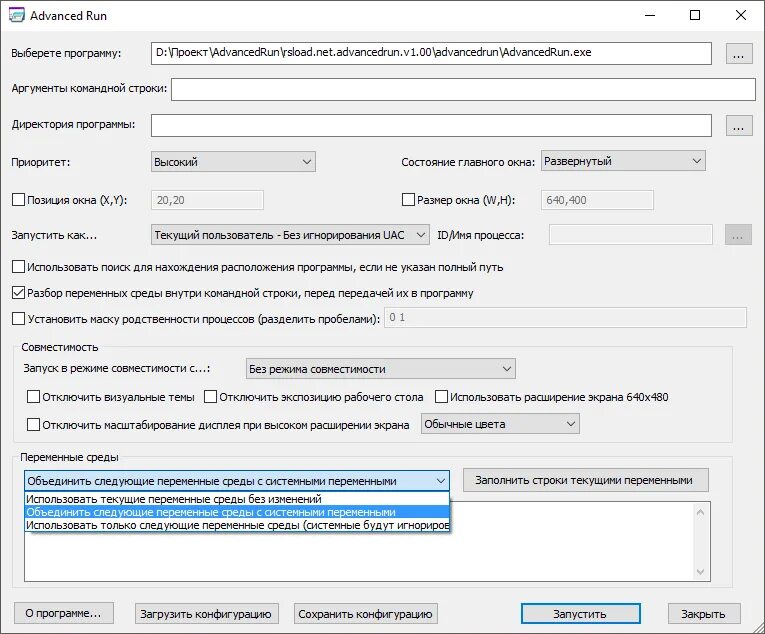Screen dimensions: 765x634
Task: Click the program path input field
Action: [431, 53]
